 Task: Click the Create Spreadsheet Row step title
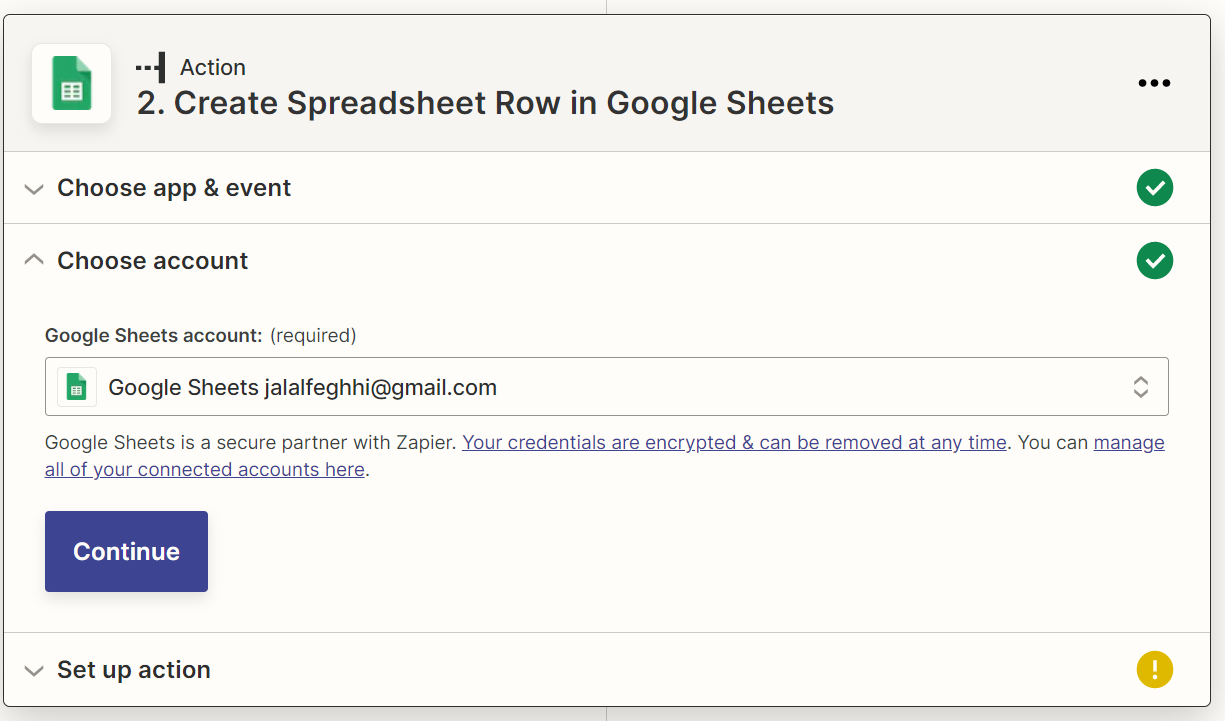[x=485, y=103]
